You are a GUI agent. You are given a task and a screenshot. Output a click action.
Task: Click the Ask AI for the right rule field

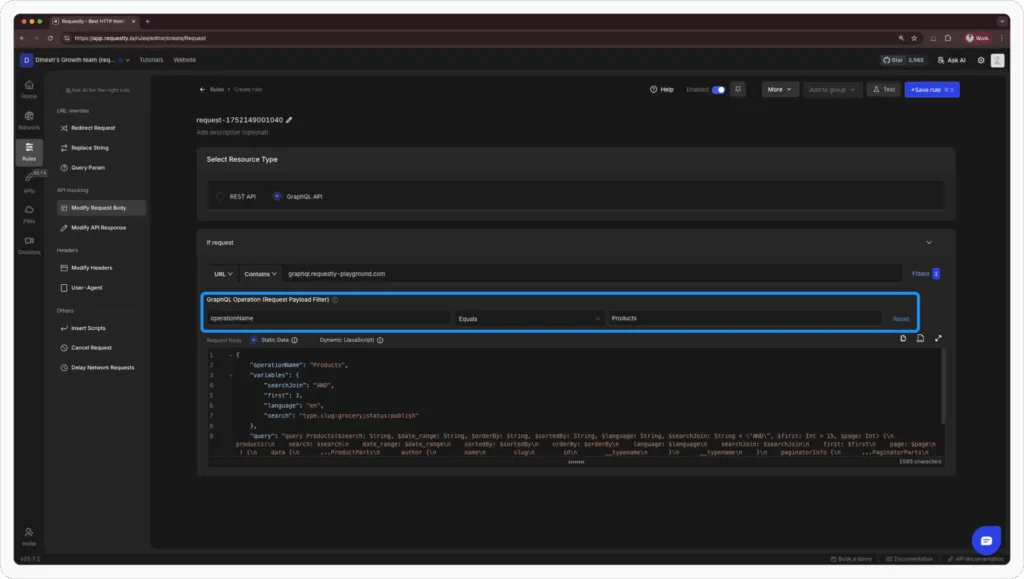(98, 90)
